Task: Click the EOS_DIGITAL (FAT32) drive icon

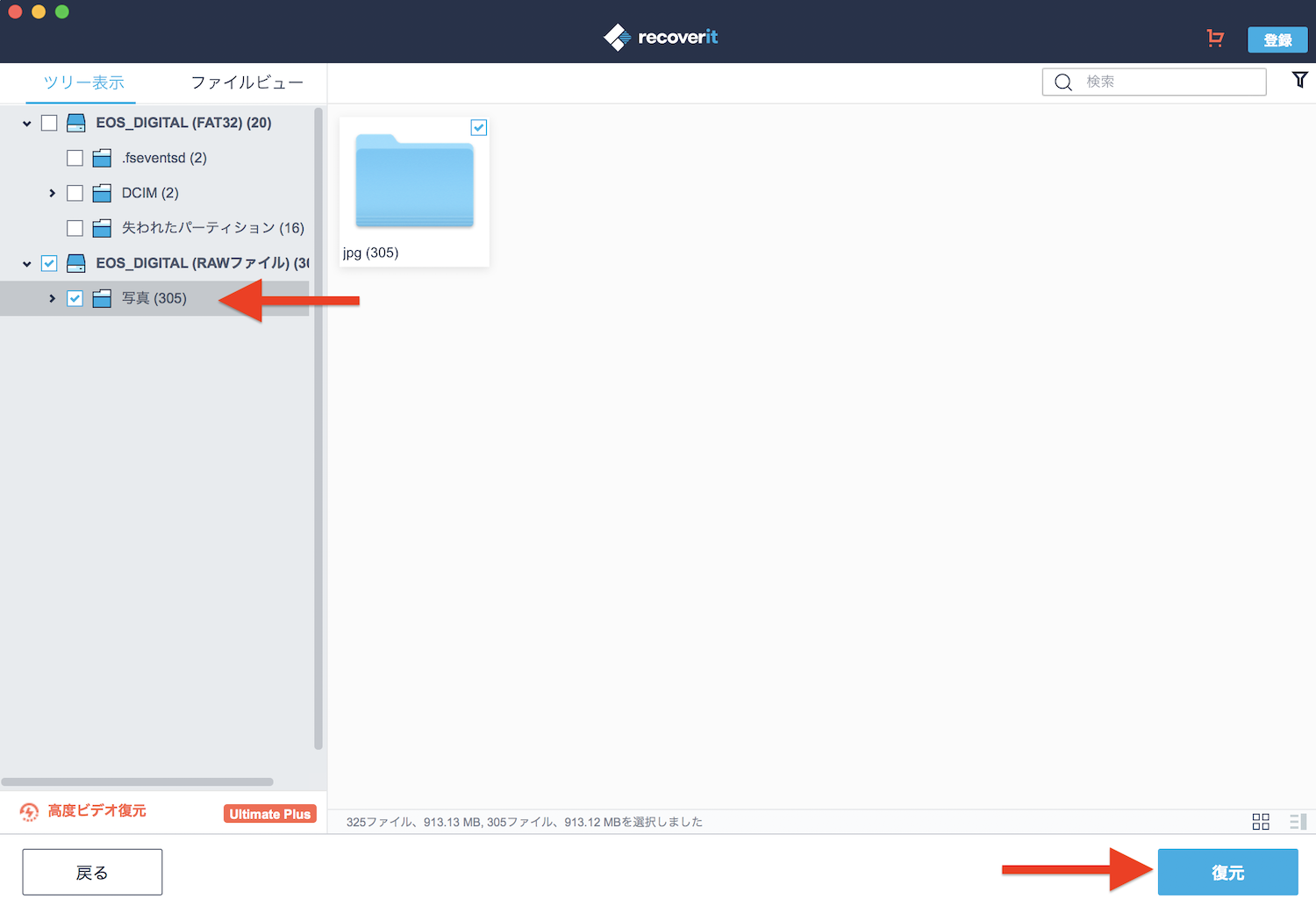Action: click(x=76, y=123)
